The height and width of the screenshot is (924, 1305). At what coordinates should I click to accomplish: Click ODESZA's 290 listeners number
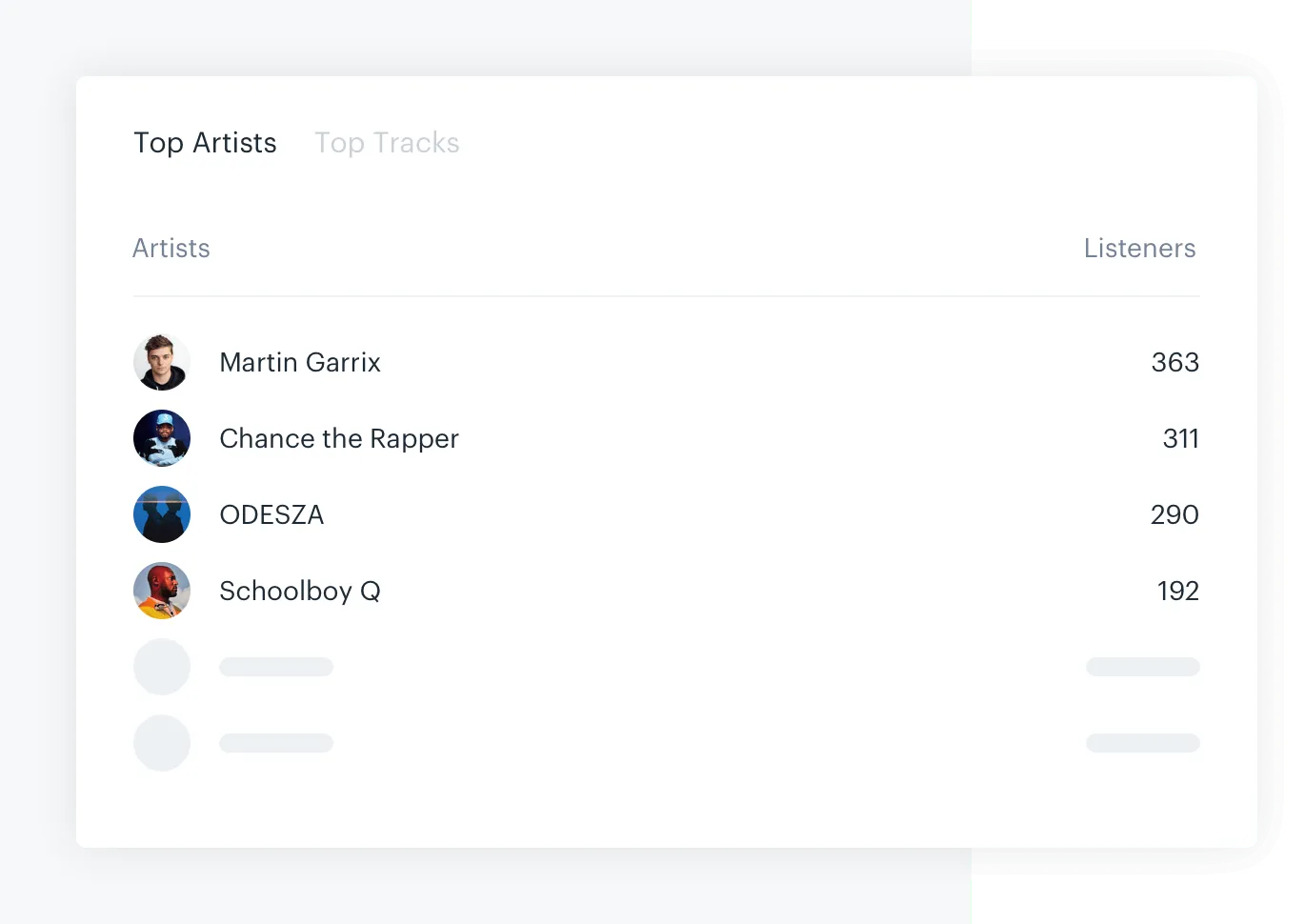click(x=1174, y=514)
